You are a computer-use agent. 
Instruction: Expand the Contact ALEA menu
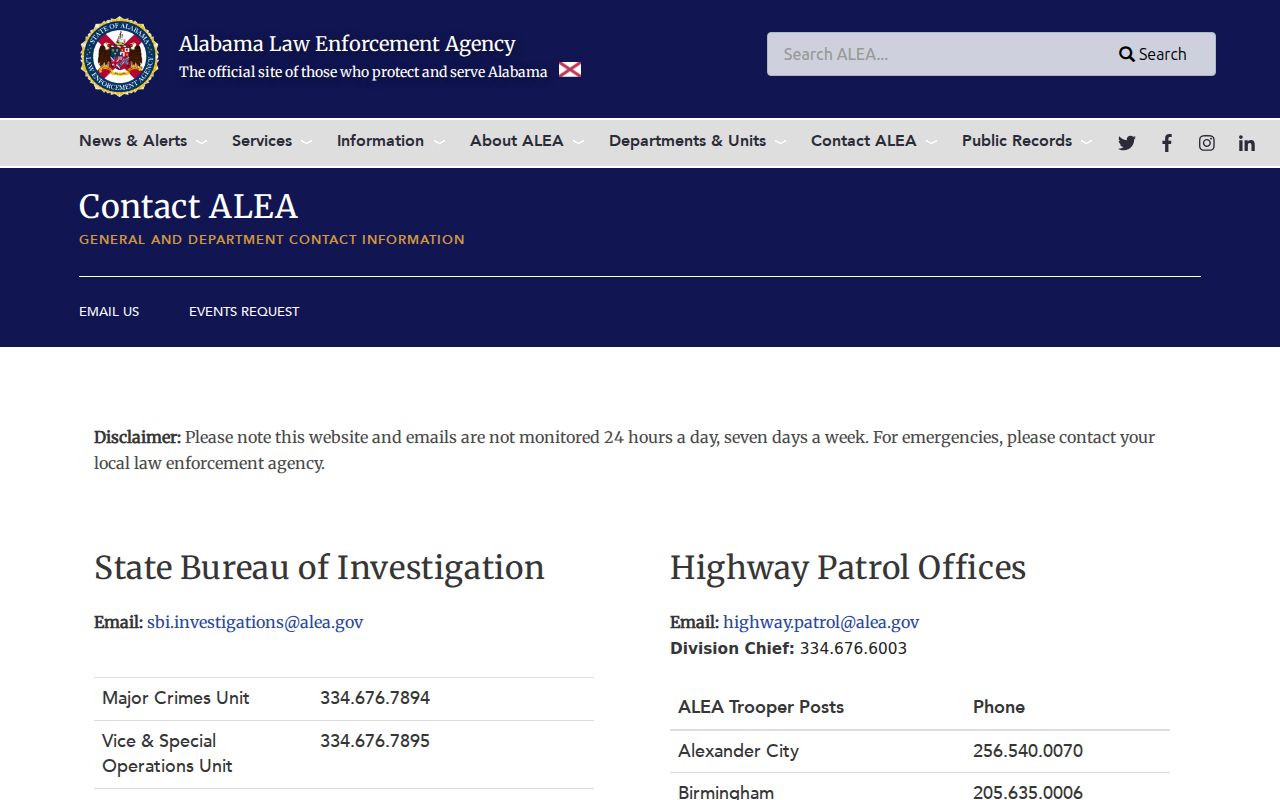click(x=874, y=141)
